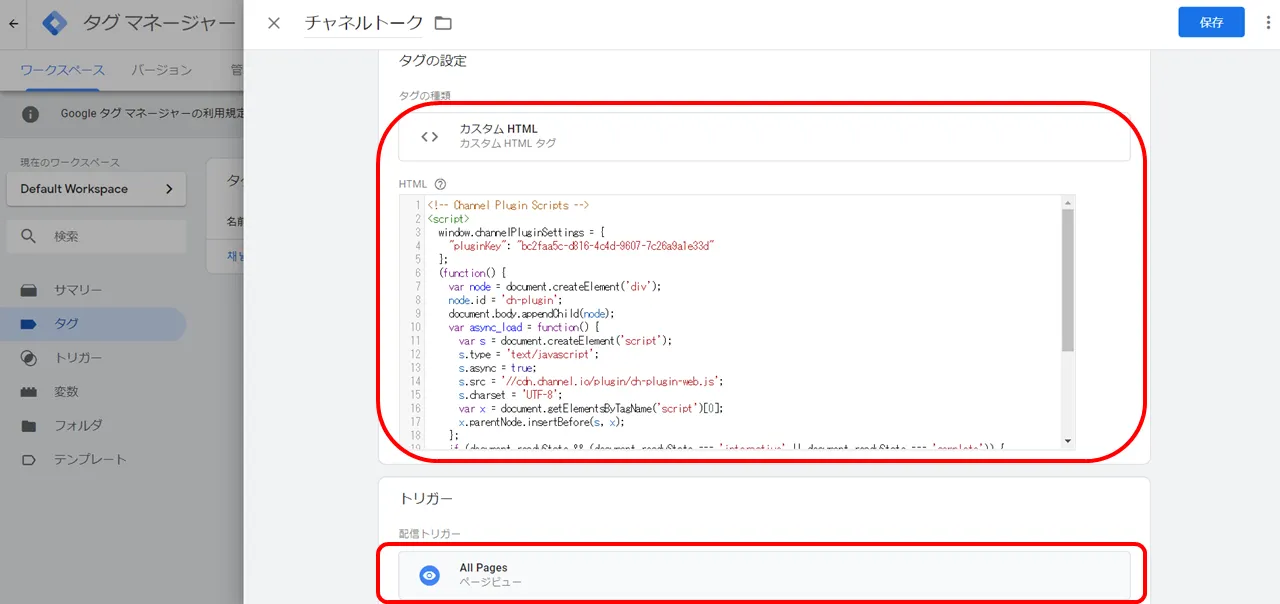
Task: Click the info icon beside Google タグ マネージャーの利用規定
Action: pyautogui.click(x=30, y=114)
